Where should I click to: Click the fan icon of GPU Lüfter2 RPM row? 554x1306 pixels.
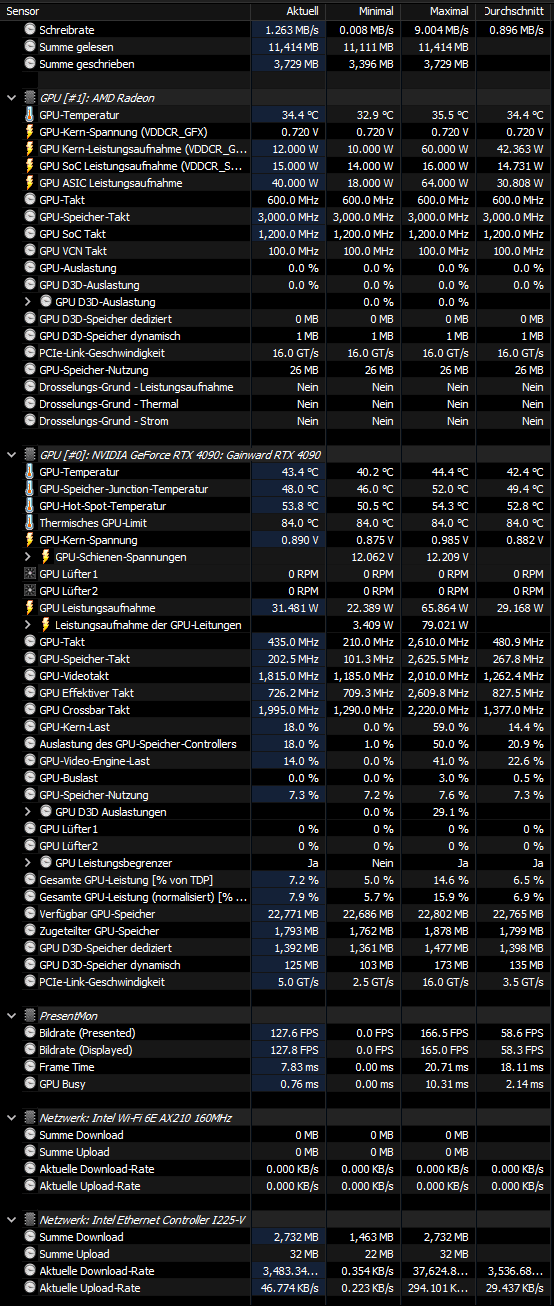point(29,591)
